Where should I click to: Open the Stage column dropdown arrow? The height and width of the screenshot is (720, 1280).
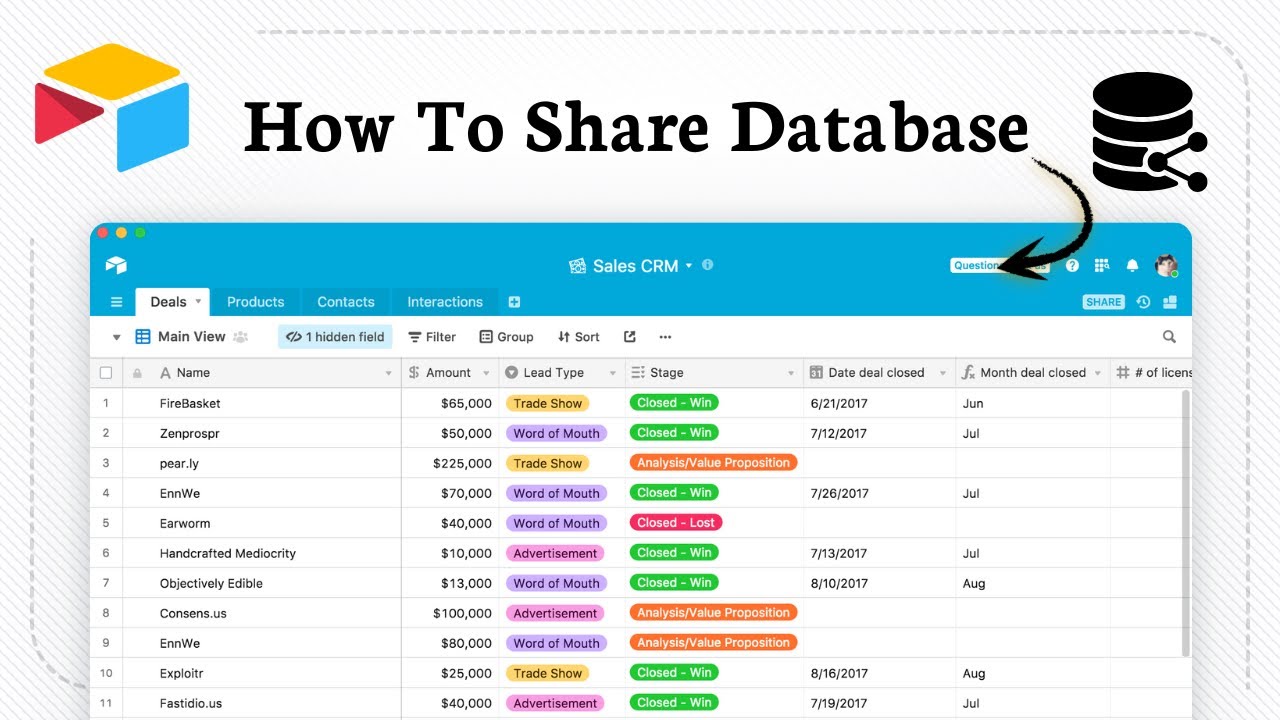[793, 373]
